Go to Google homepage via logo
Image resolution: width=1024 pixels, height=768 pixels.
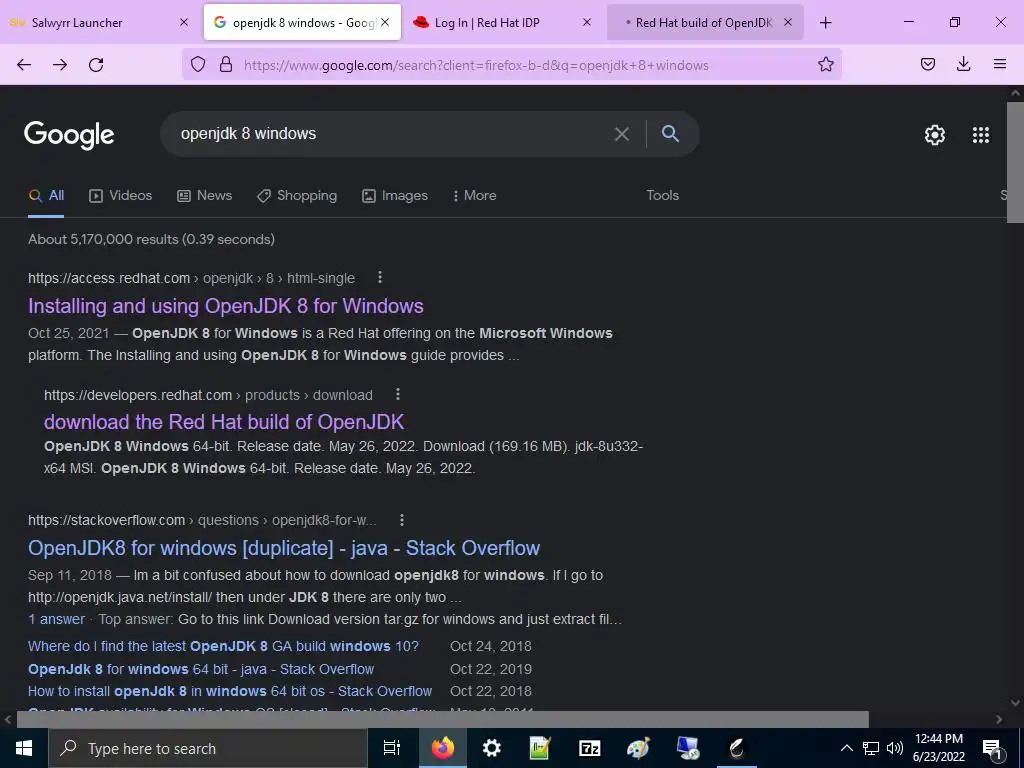pos(69,135)
